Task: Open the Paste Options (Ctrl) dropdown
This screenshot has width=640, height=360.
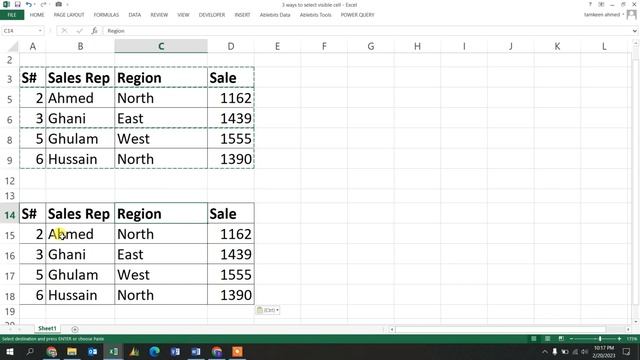Action: (268, 310)
